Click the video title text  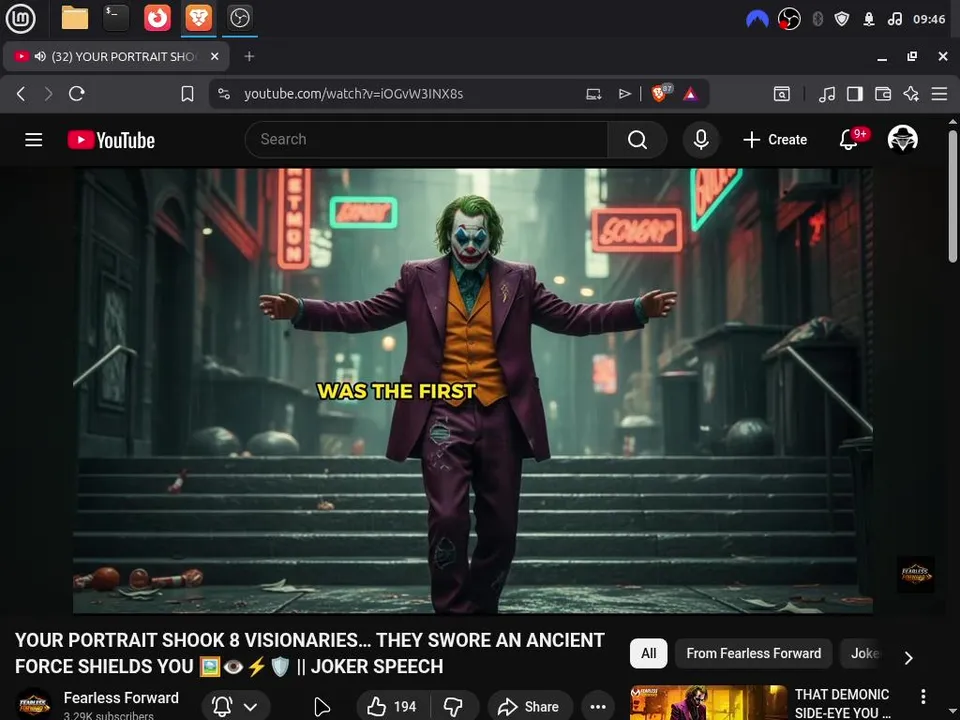point(309,653)
